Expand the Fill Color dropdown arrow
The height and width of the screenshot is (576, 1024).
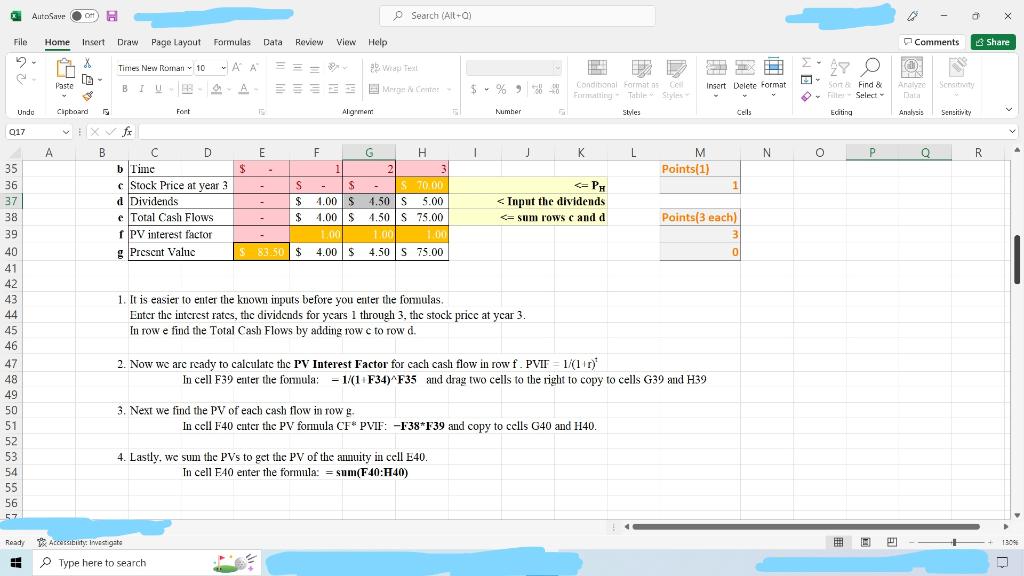[229, 91]
